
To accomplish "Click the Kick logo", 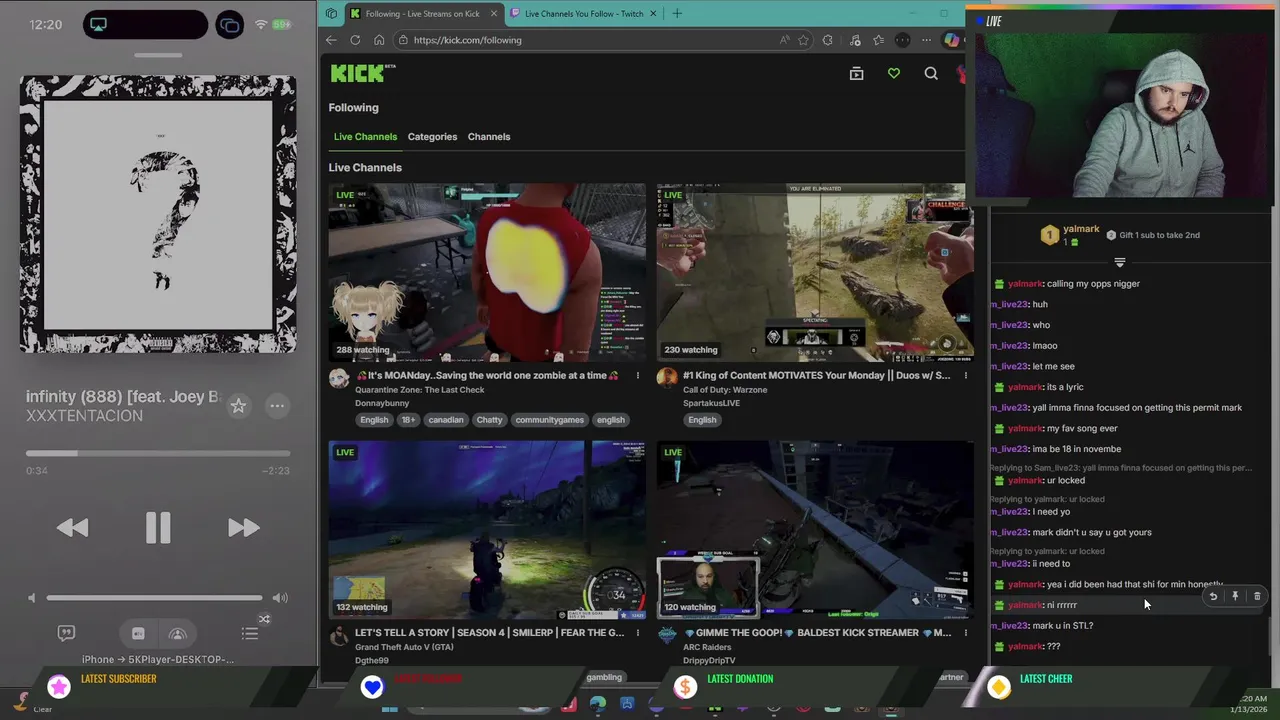I will pyautogui.click(x=363, y=73).
